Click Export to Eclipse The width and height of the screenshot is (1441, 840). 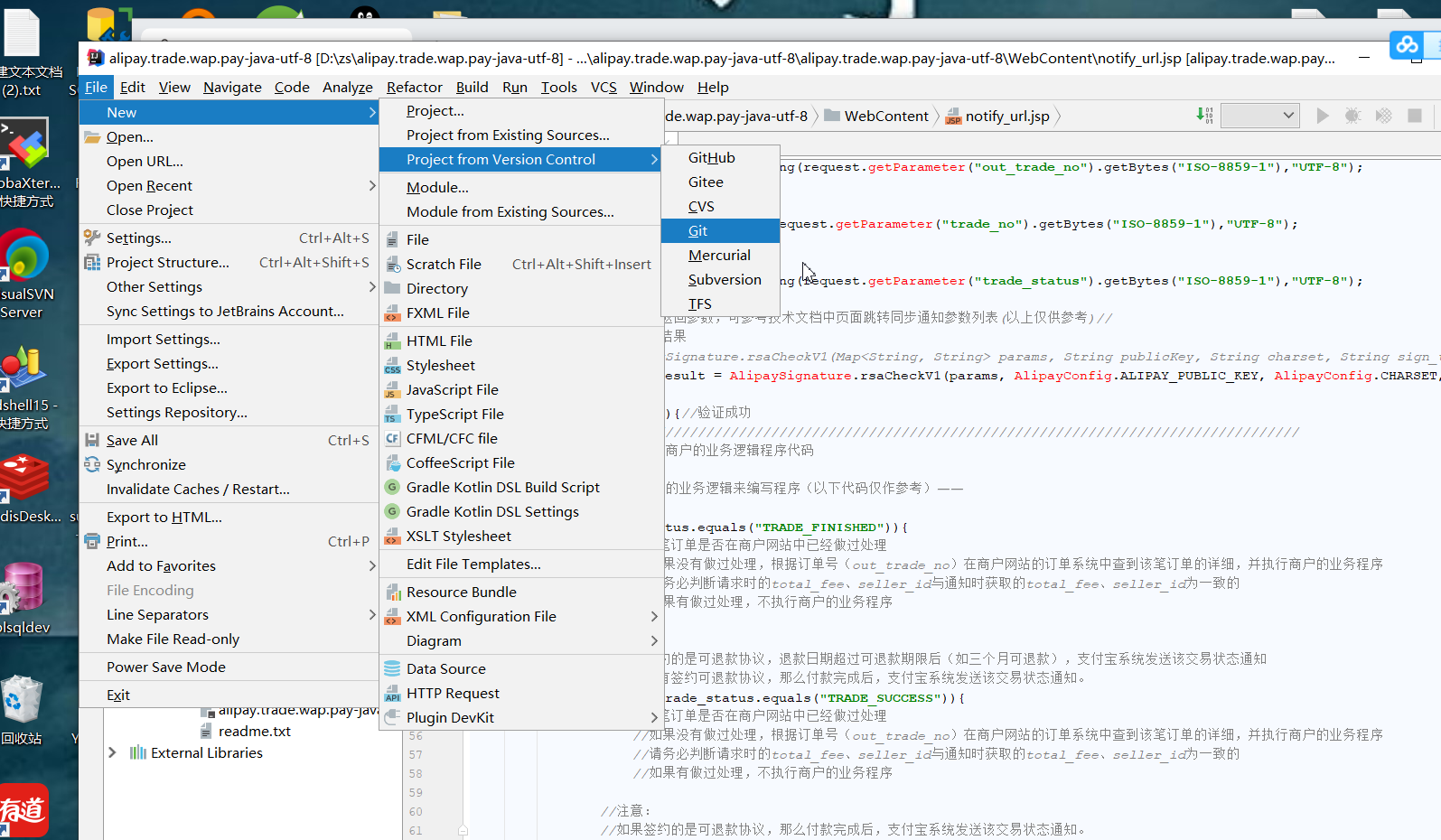tap(229, 387)
